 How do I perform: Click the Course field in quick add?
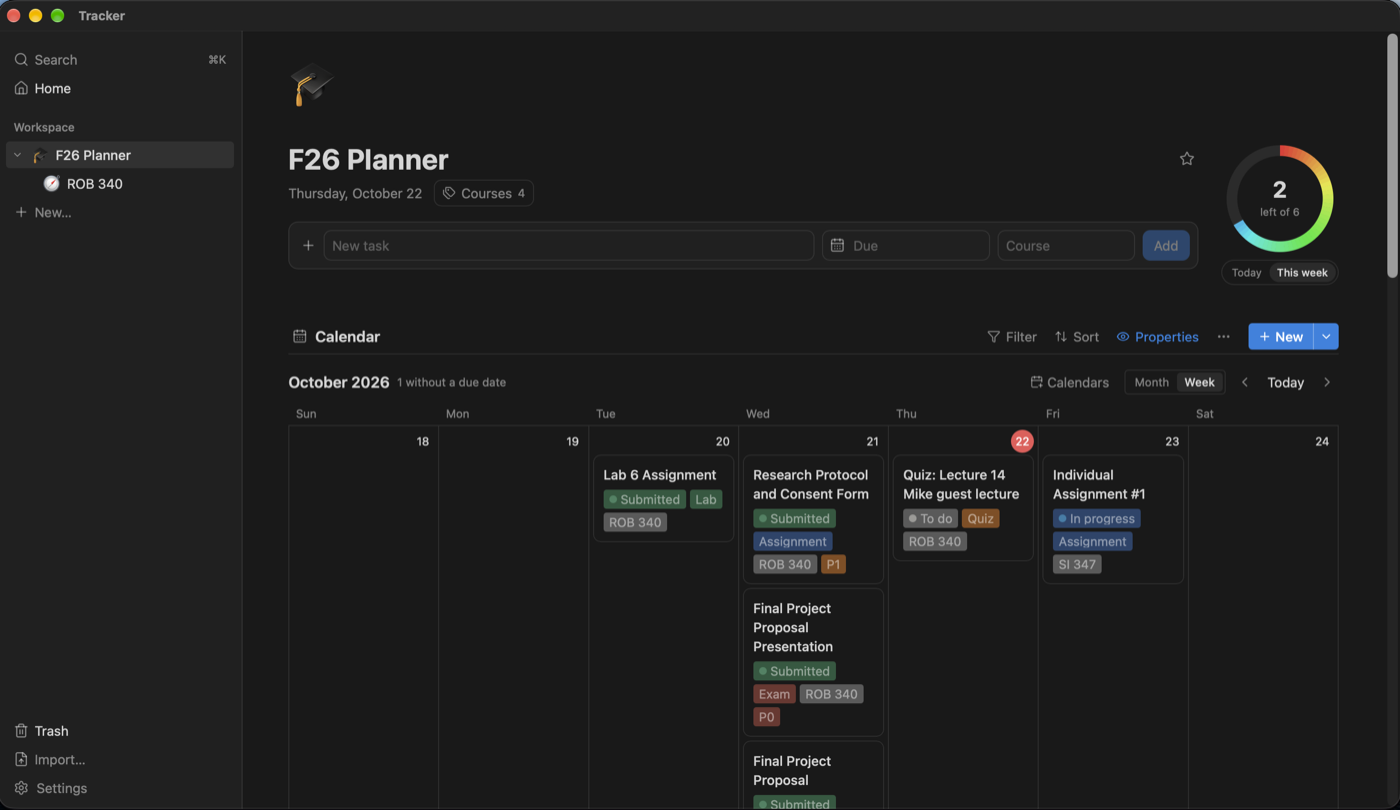pos(1066,246)
